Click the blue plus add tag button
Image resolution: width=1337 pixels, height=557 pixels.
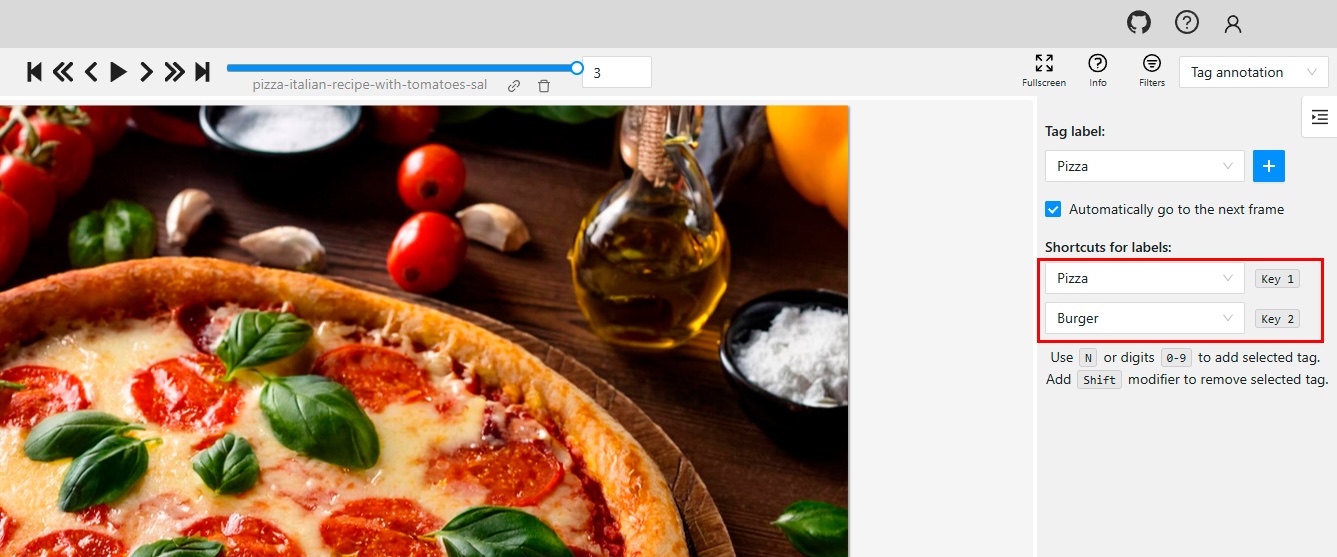tap(1269, 166)
